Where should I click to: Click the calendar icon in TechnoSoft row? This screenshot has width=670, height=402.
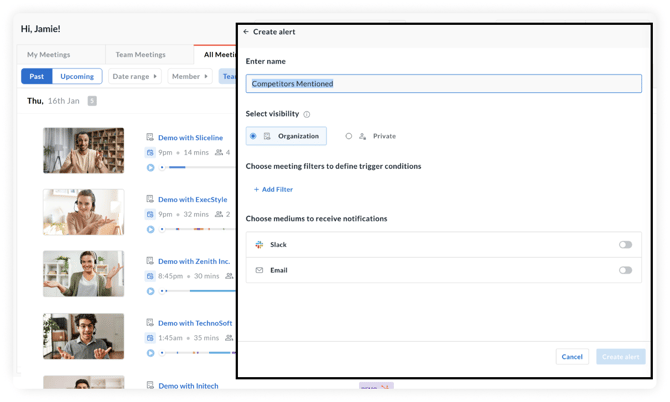[150, 338]
